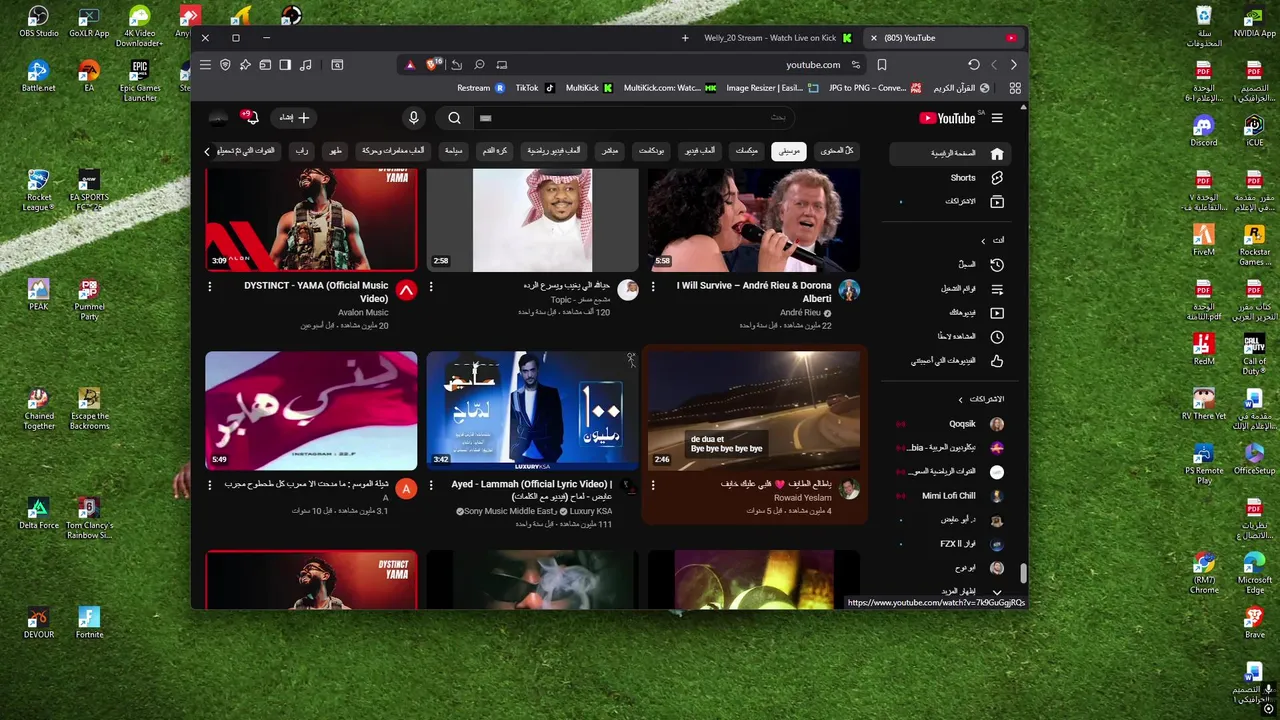1280x720 pixels.
Task: Click the YouTube logo
Action: click(x=947, y=118)
